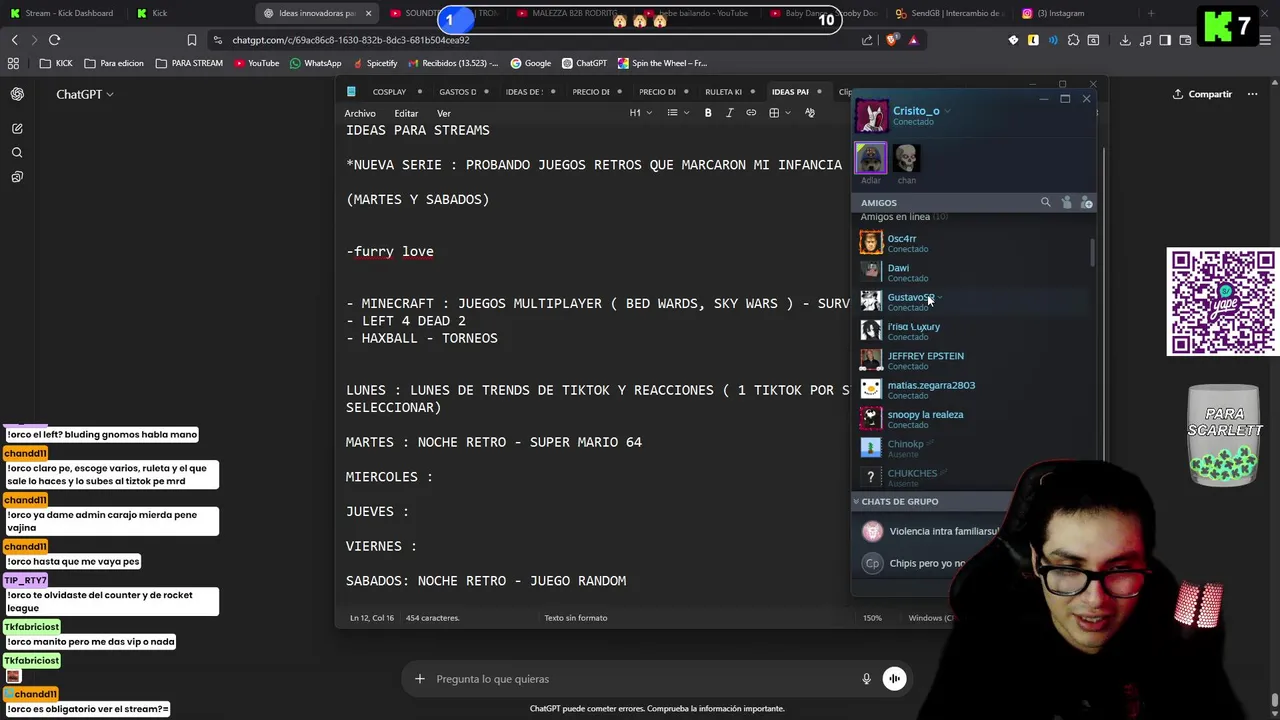Open the Spotefy bookmark

[x=374, y=63]
